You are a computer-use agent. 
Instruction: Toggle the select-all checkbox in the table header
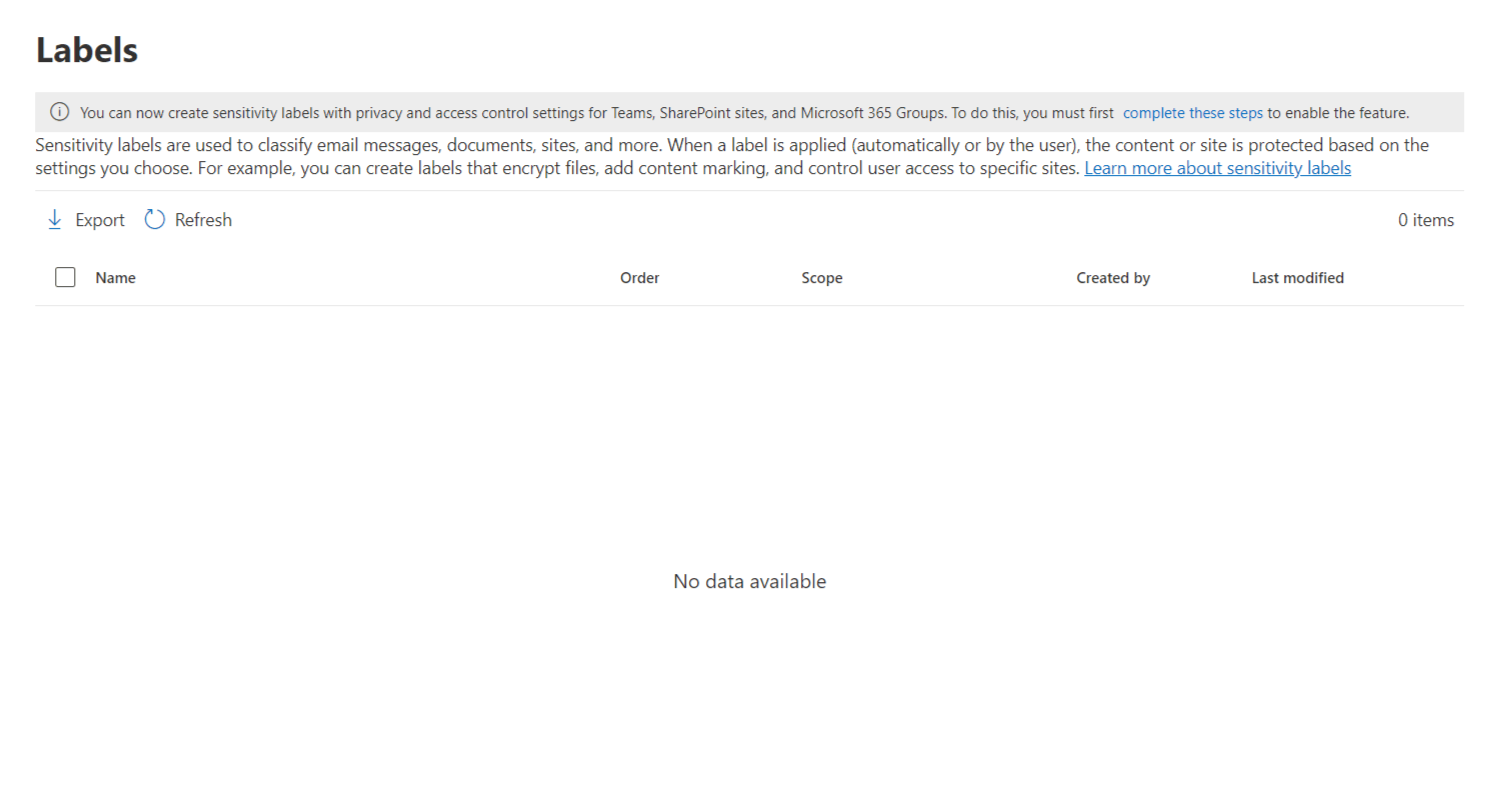65,277
